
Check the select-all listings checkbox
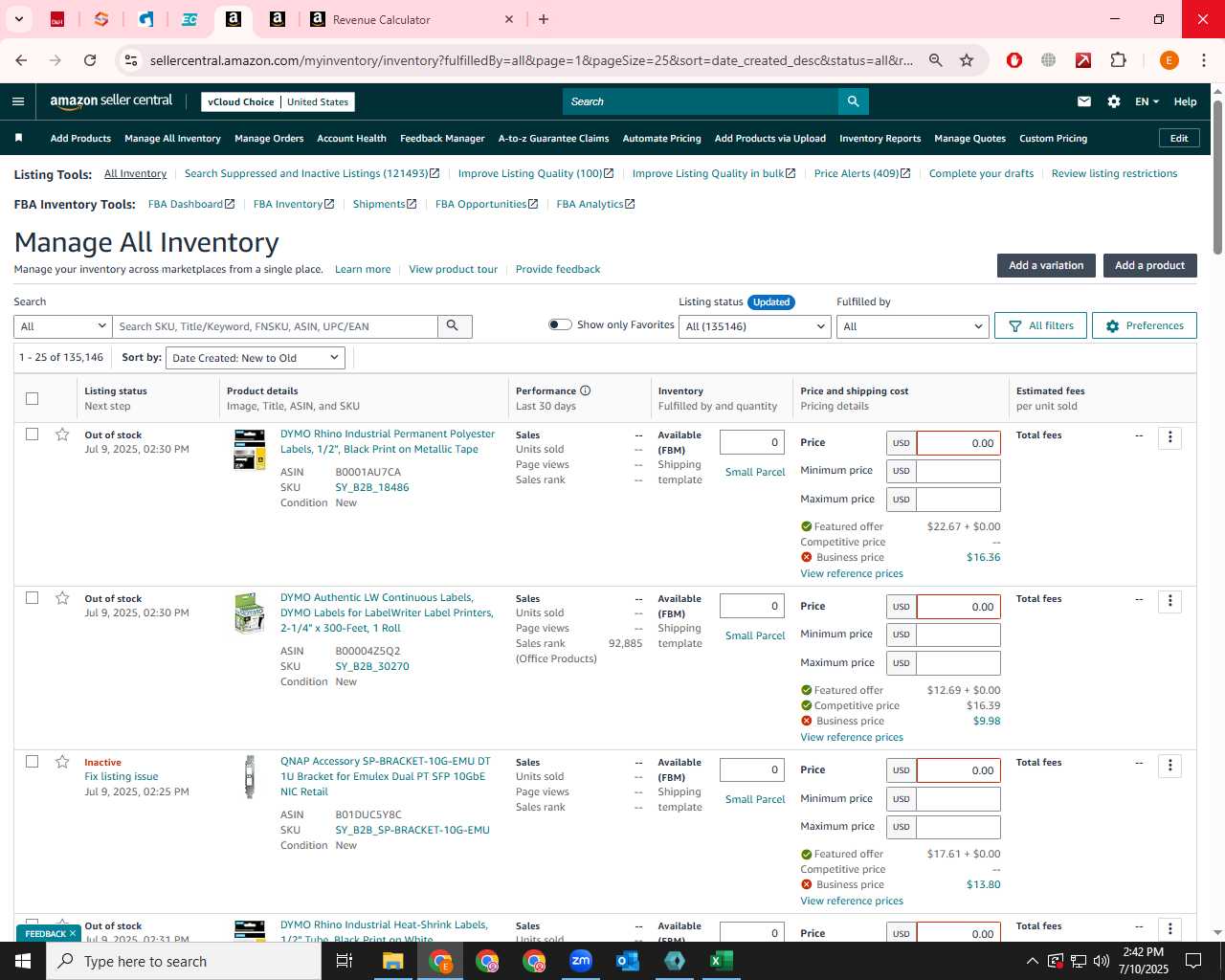tap(33, 398)
